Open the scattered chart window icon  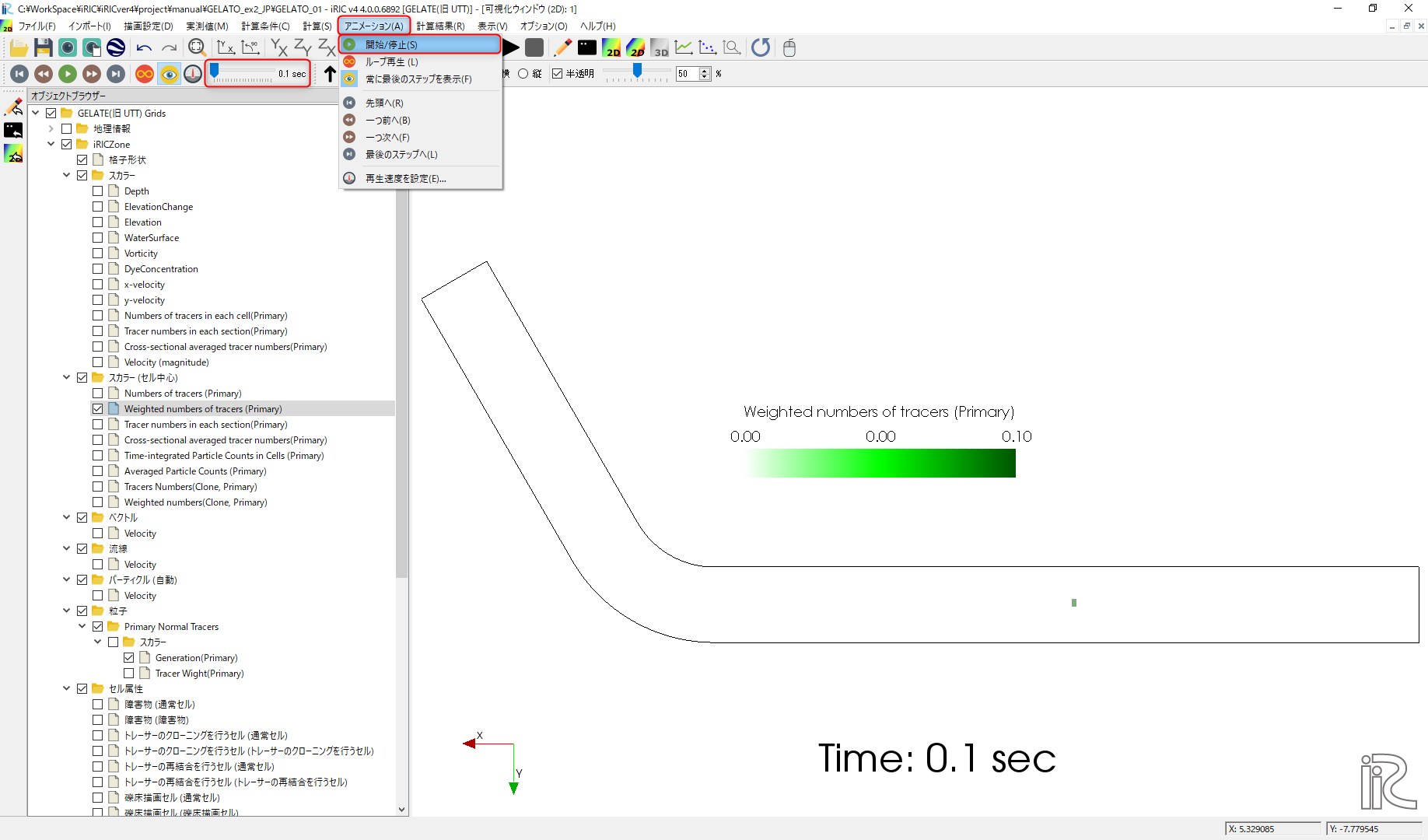tap(708, 47)
